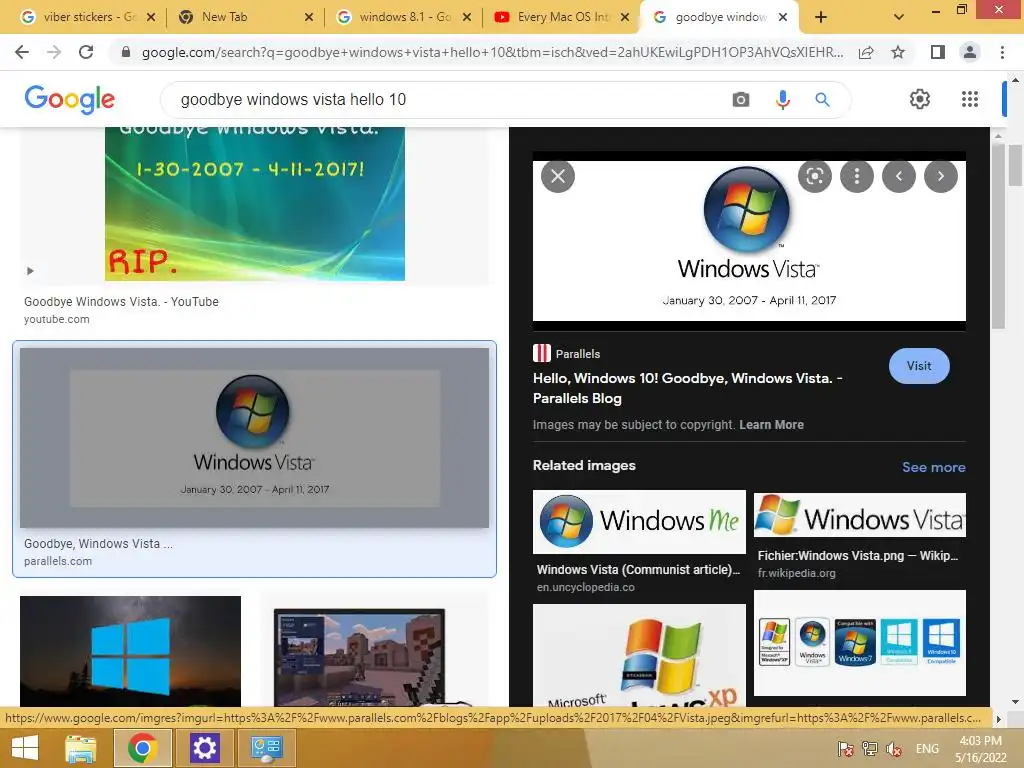Open Windows Start button
The image size is (1024, 768).
point(25,748)
